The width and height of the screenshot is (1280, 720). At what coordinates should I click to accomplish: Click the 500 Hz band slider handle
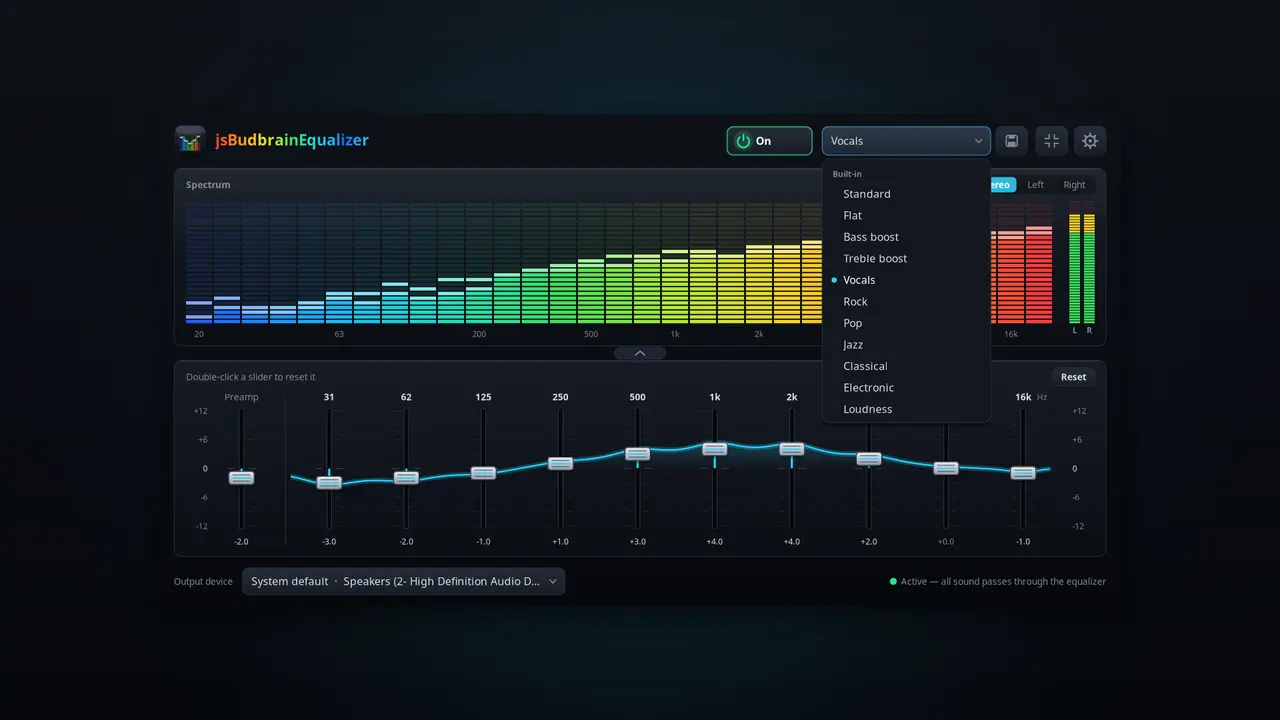coord(638,454)
